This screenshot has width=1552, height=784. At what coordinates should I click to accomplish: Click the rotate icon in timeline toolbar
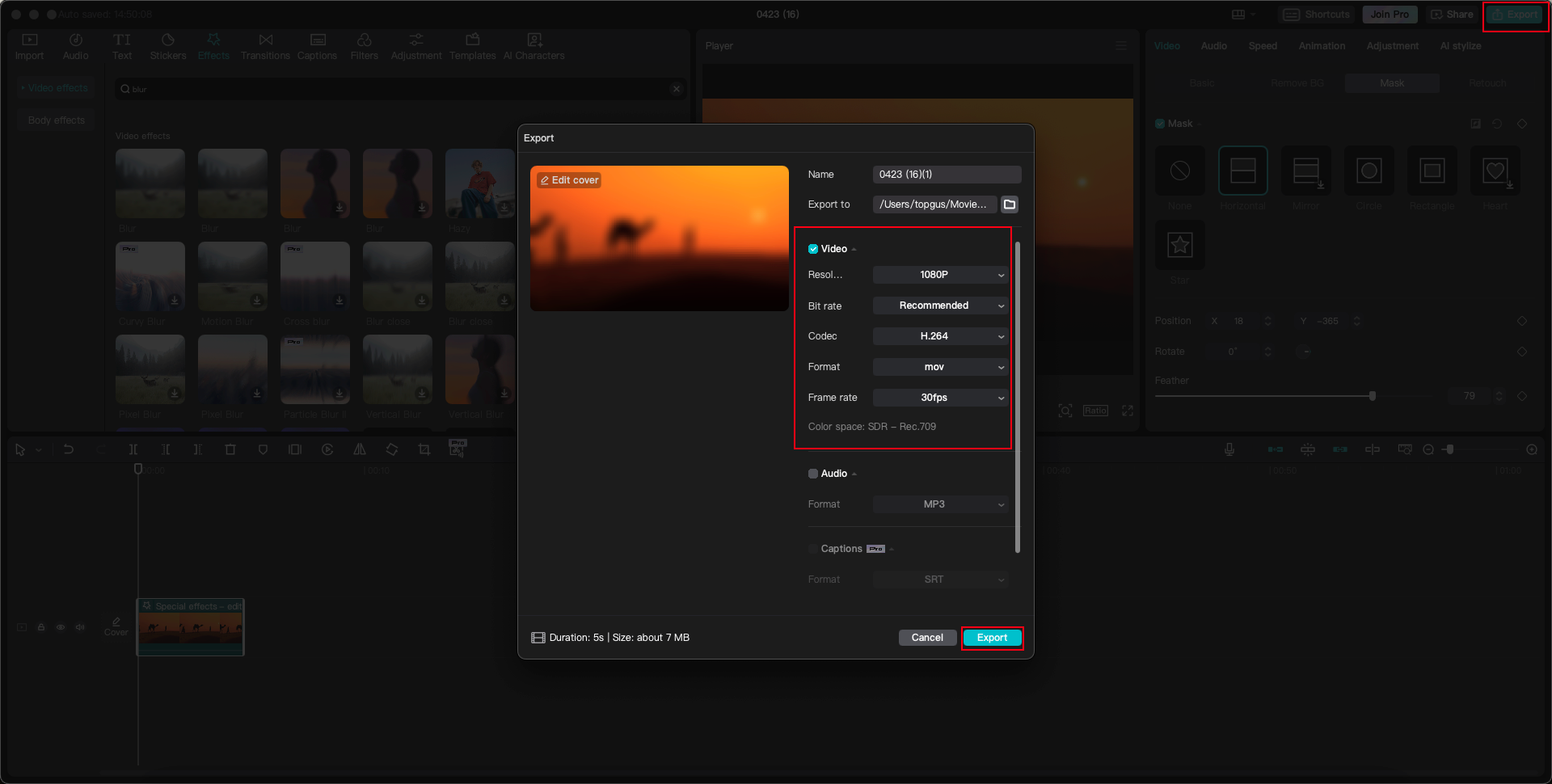(x=392, y=449)
